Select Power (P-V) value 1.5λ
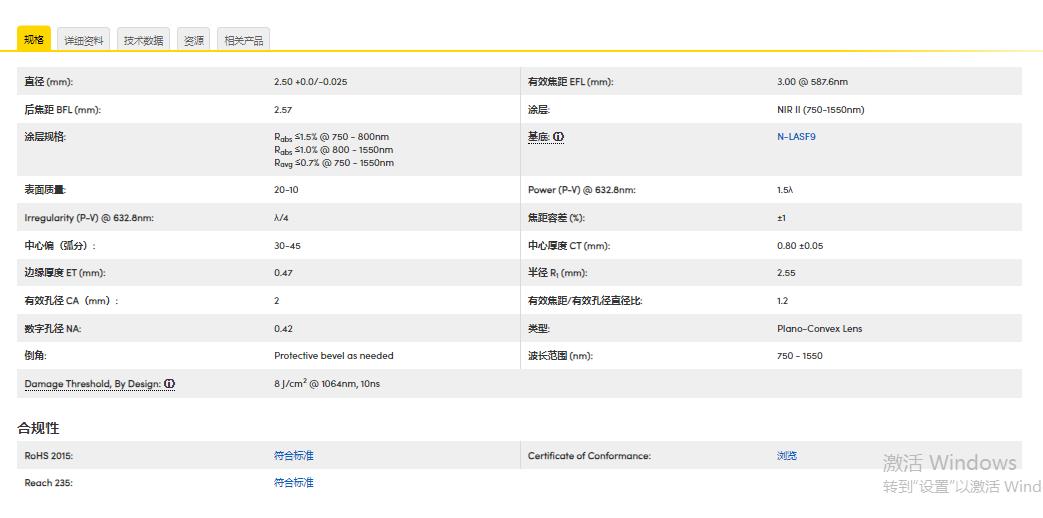This screenshot has height=518, width=1043. click(785, 190)
